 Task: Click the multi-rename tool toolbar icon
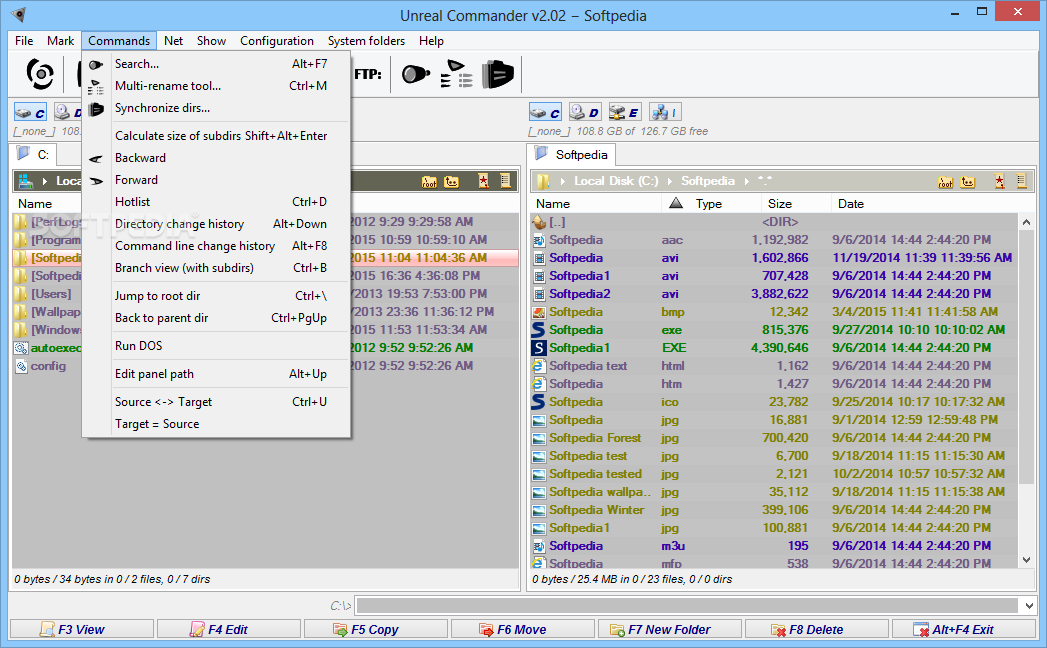pyautogui.click(x=457, y=73)
